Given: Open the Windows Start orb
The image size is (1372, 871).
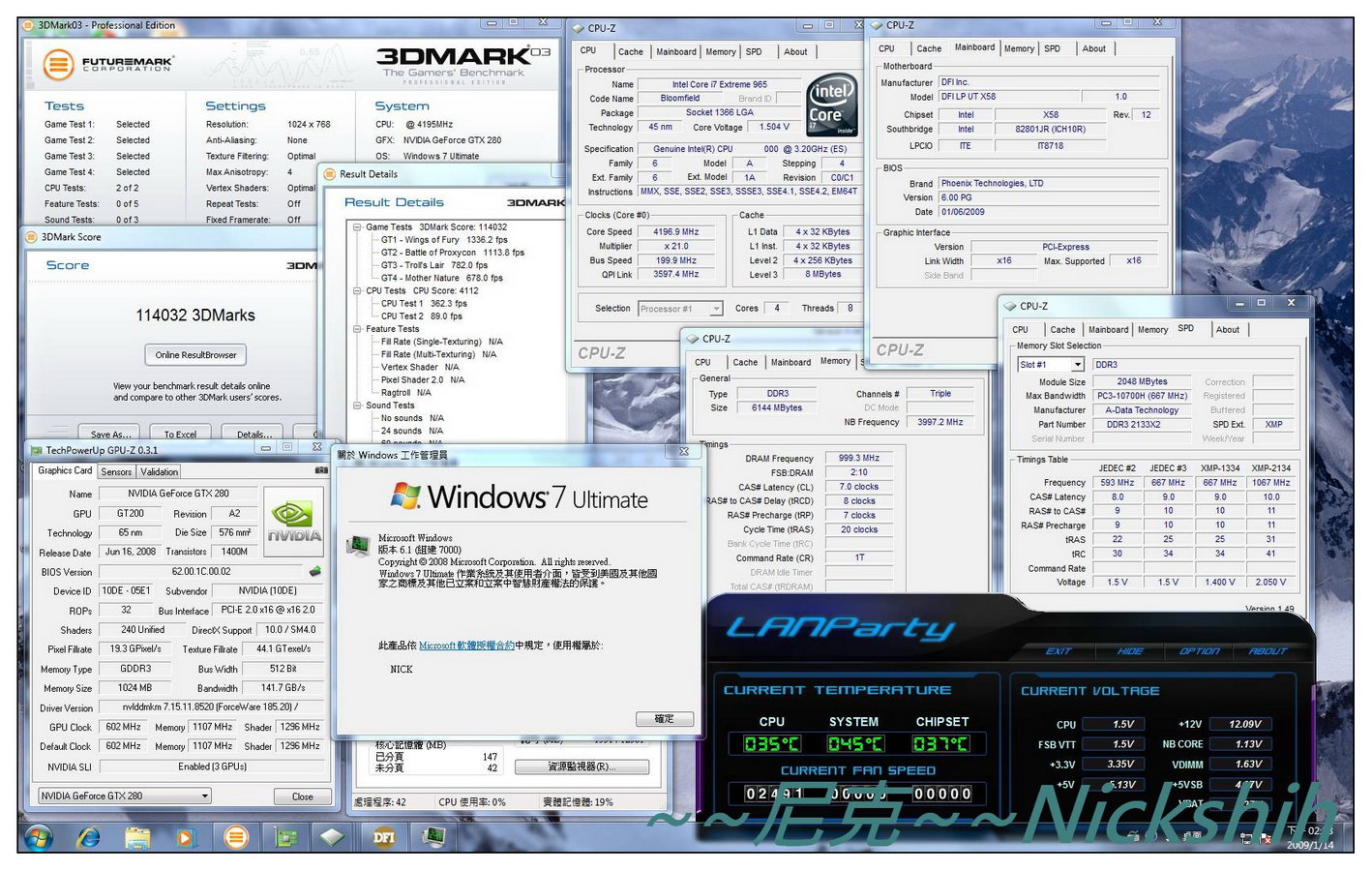Looking at the screenshot, I should click(x=39, y=836).
